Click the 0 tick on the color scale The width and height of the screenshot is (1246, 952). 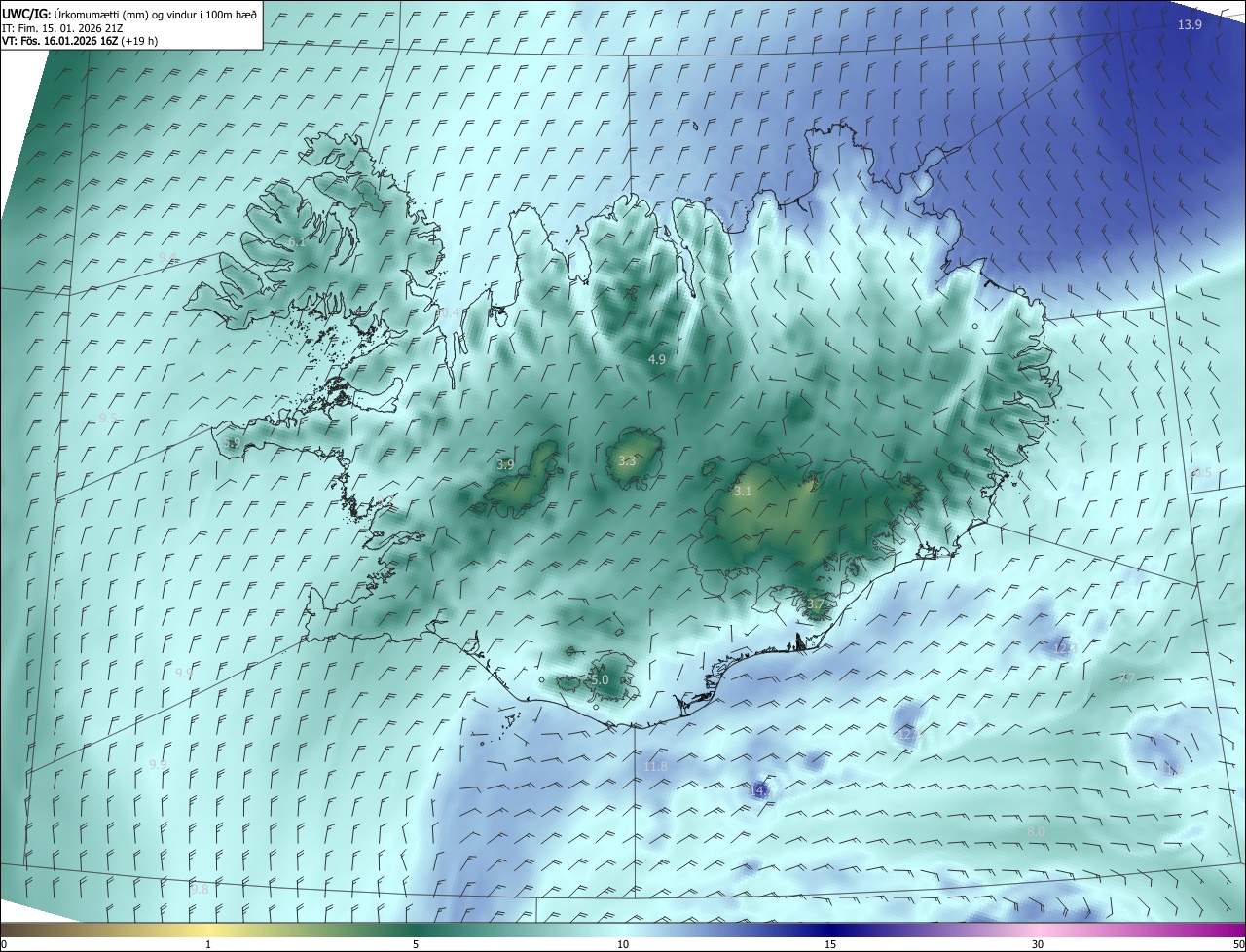tap(4, 944)
